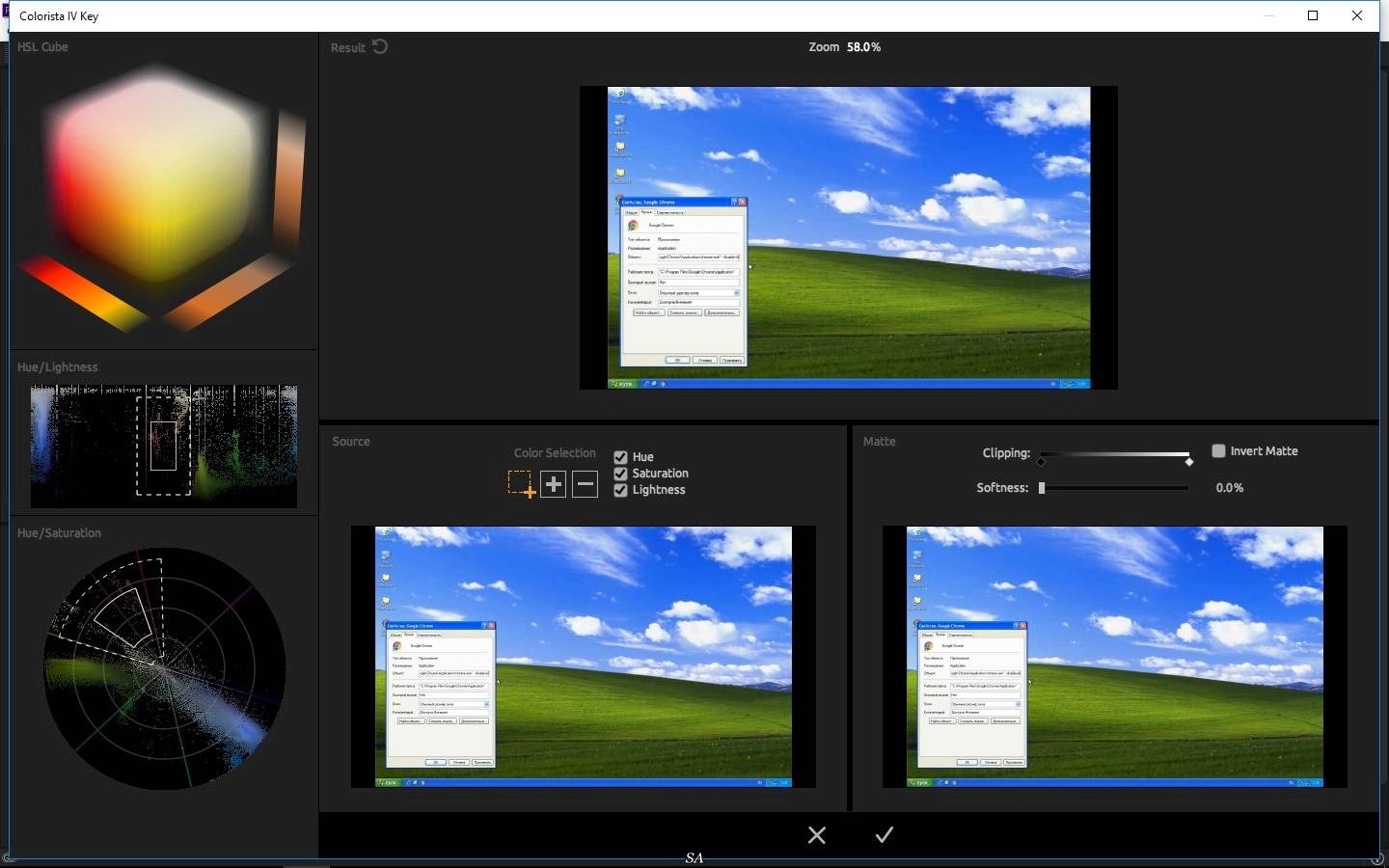
Task: Cancel the key with the X icon
Action: point(817,835)
